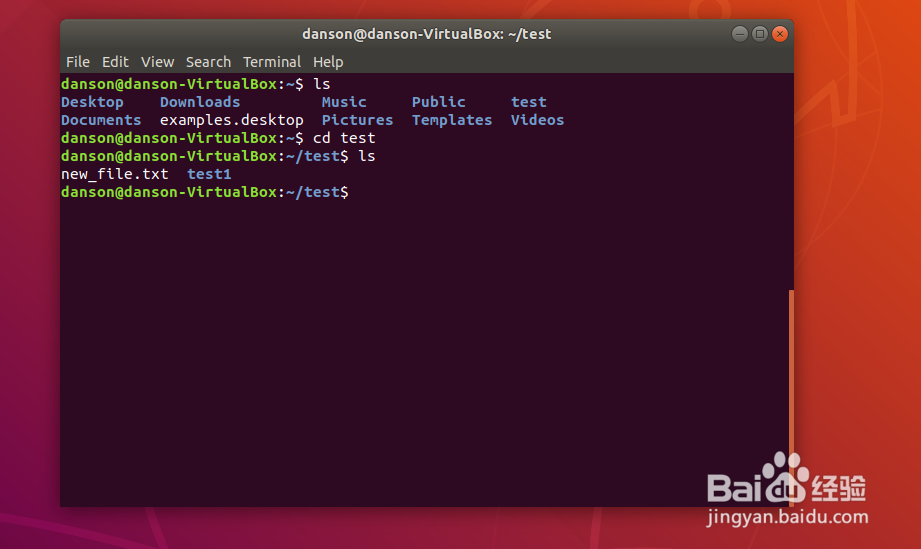The width and height of the screenshot is (921, 549).
Task: Click the examples.desktop file name
Action: (x=231, y=120)
